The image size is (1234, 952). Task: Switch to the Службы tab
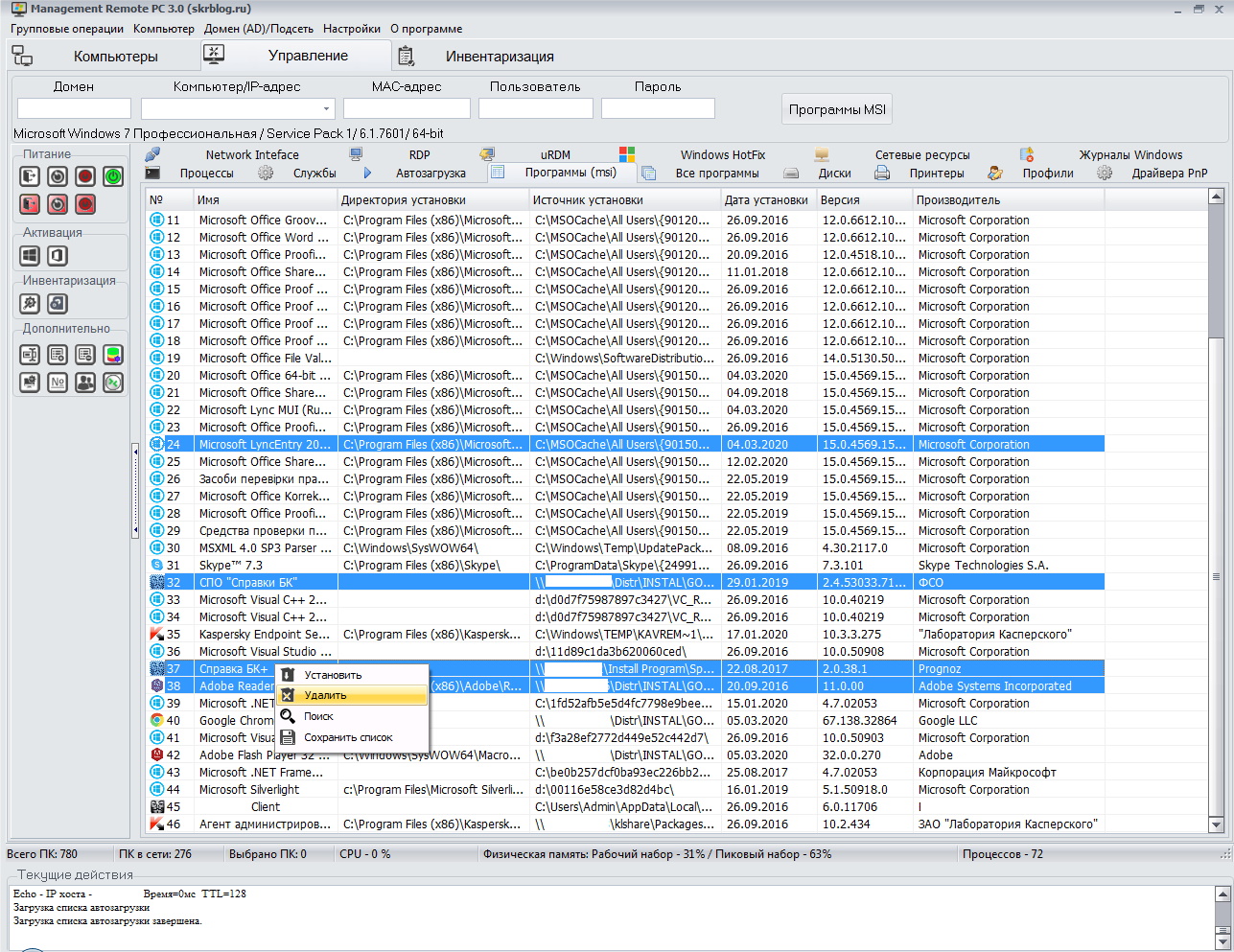[x=314, y=174]
